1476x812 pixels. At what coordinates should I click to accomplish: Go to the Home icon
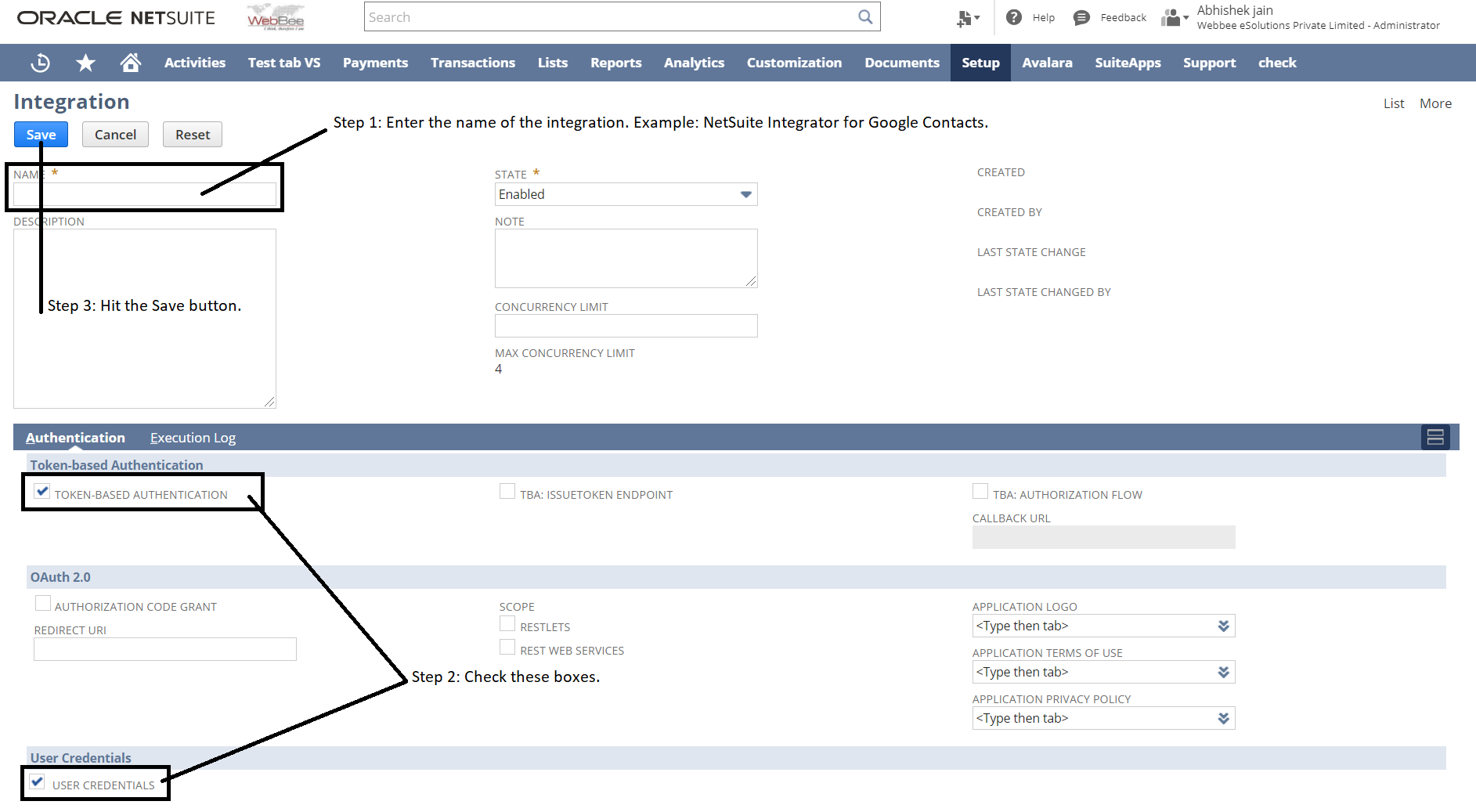(131, 63)
